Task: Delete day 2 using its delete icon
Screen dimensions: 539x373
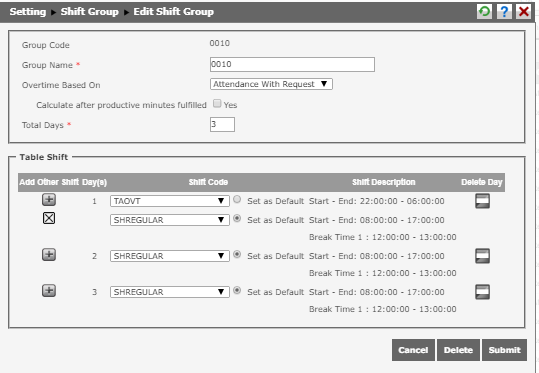Action: coord(482,256)
